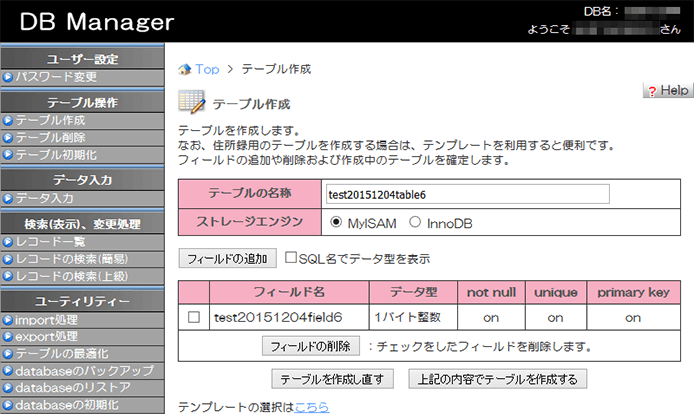Click the Help button icon
The height and width of the screenshot is (414, 694).
pyautogui.click(x=667, y=90)
